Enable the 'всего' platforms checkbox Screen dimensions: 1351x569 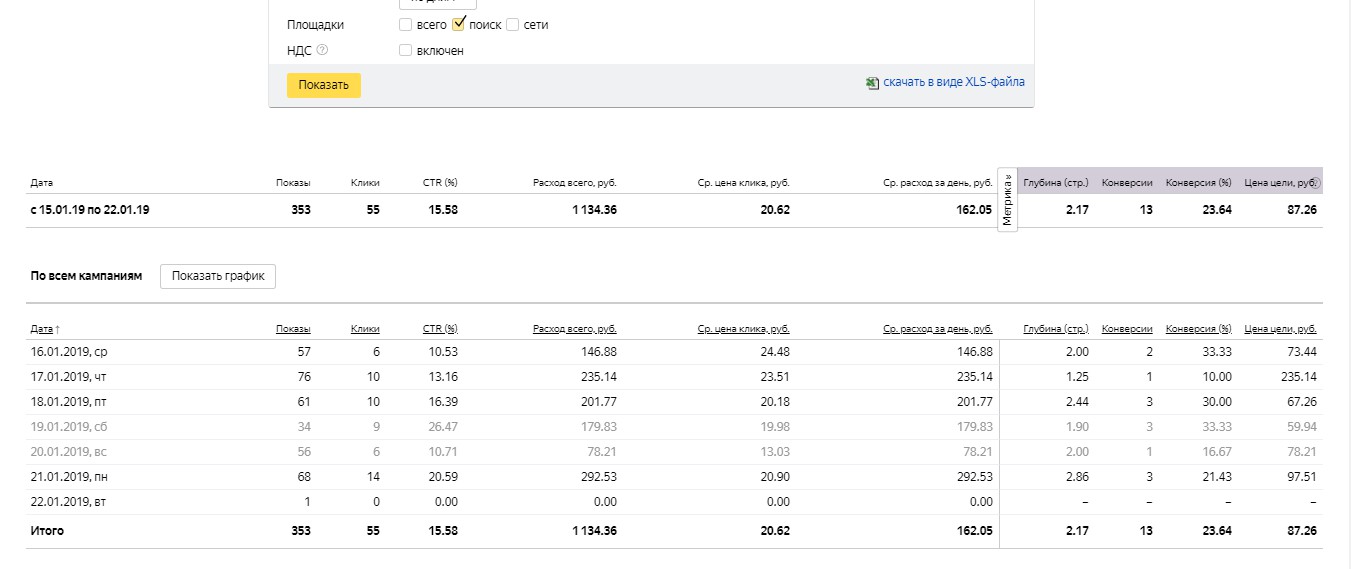click(405, 25)
